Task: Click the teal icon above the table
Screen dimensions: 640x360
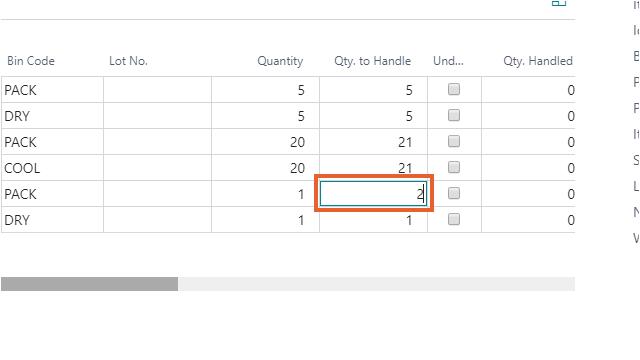Action: coord(559,3)
